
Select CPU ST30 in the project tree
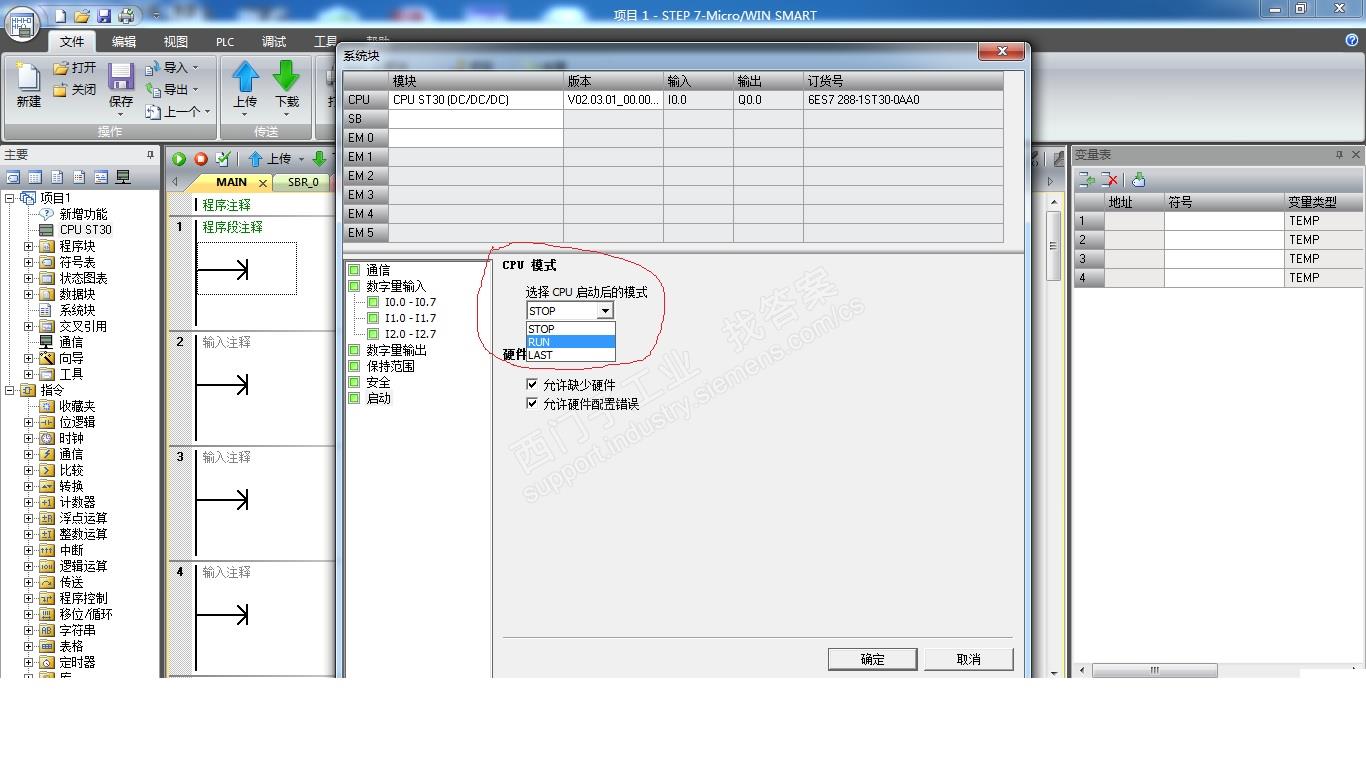point(85,230)
